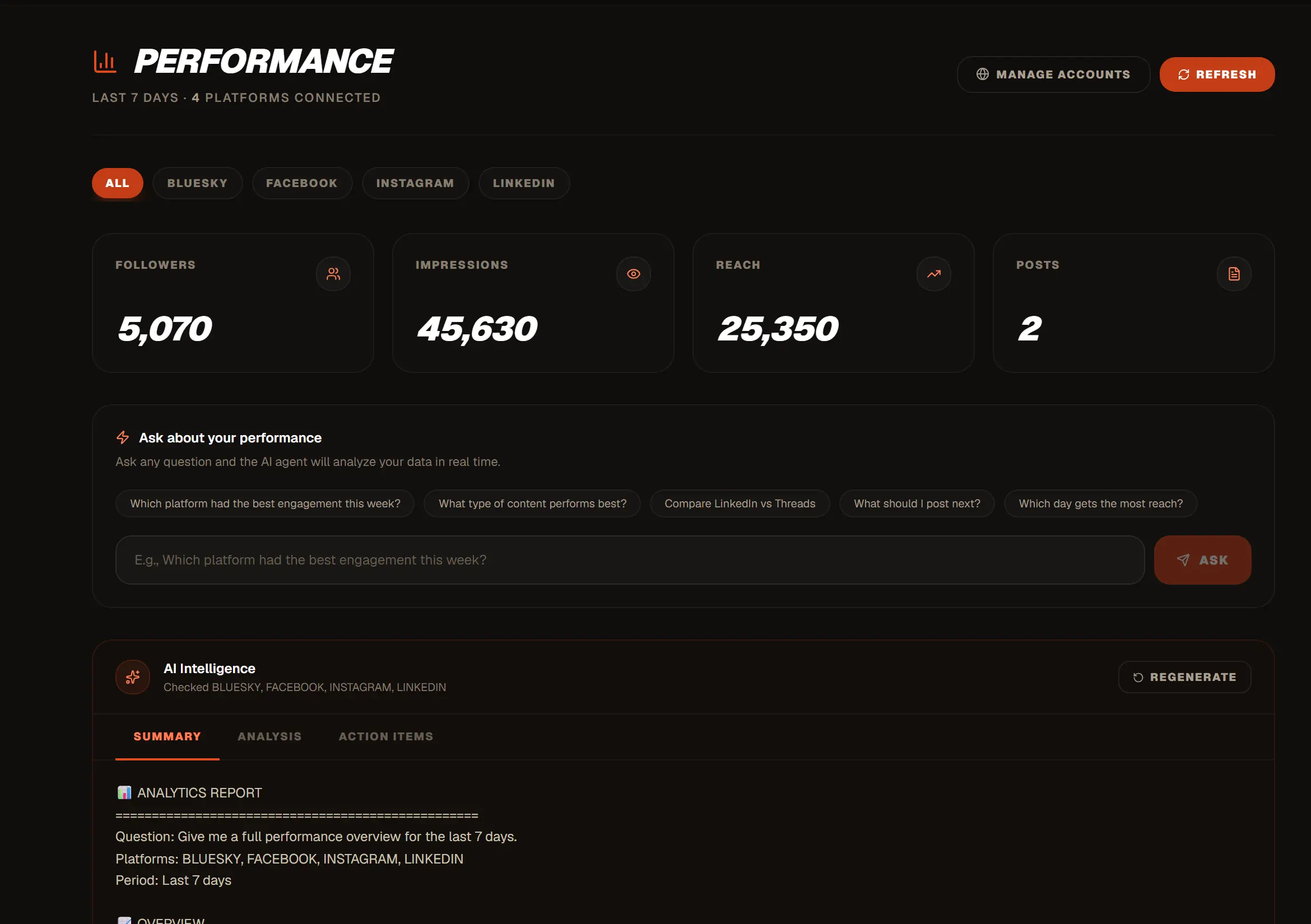The width and height of the screenshot is (1311, 924).
Task: Click the impressions eye icon
Action: click(633, 274)
